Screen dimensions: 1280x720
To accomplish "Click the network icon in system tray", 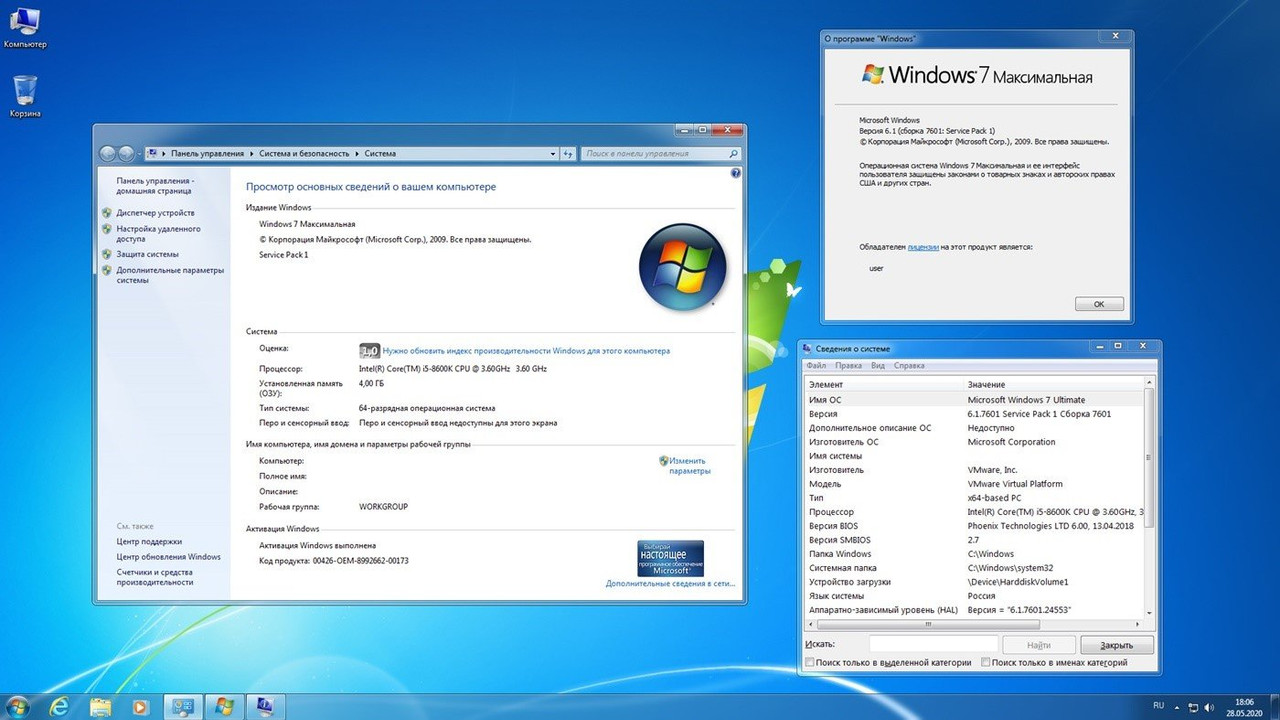I will coord(1195,706).
